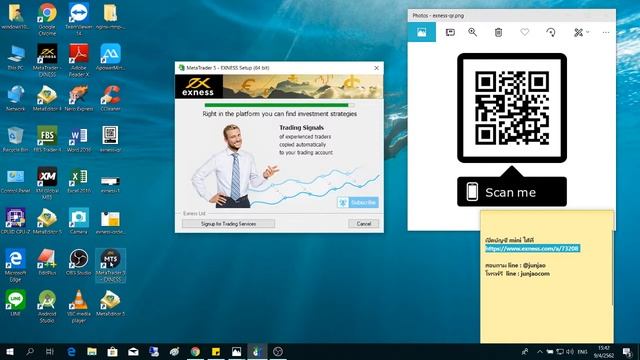The height and width of the screenshot is (360, 640).
Task: Mark photo as favorite with the heart icon
Action: pos(524,32)
